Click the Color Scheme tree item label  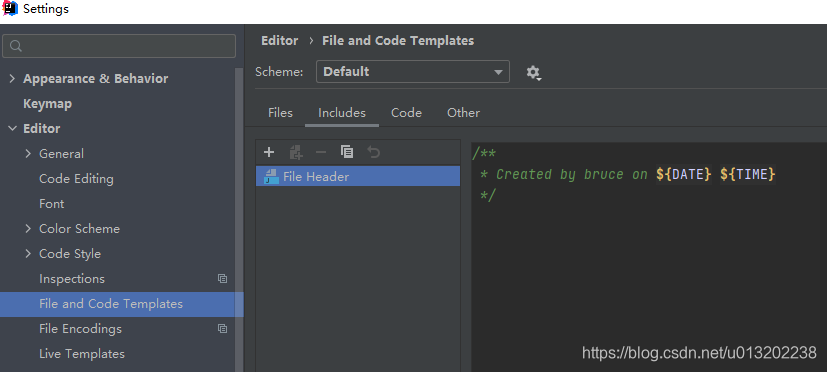tap(79, 229)
